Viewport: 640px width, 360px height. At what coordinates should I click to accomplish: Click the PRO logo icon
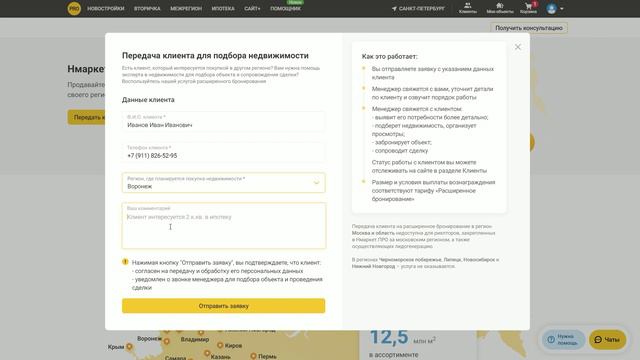click(x=74, y=8)
